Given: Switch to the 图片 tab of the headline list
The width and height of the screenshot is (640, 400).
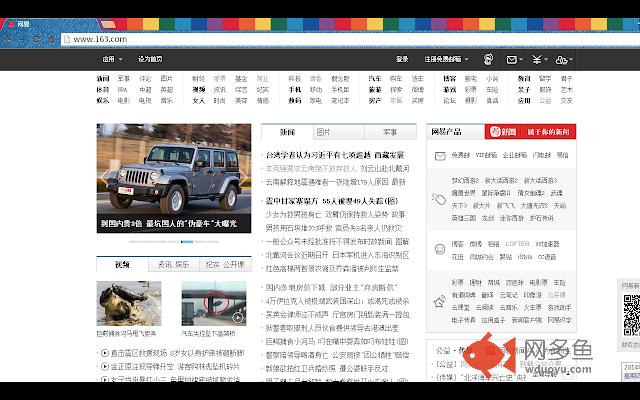Looking at the screenshot, I should coord(339,132).
